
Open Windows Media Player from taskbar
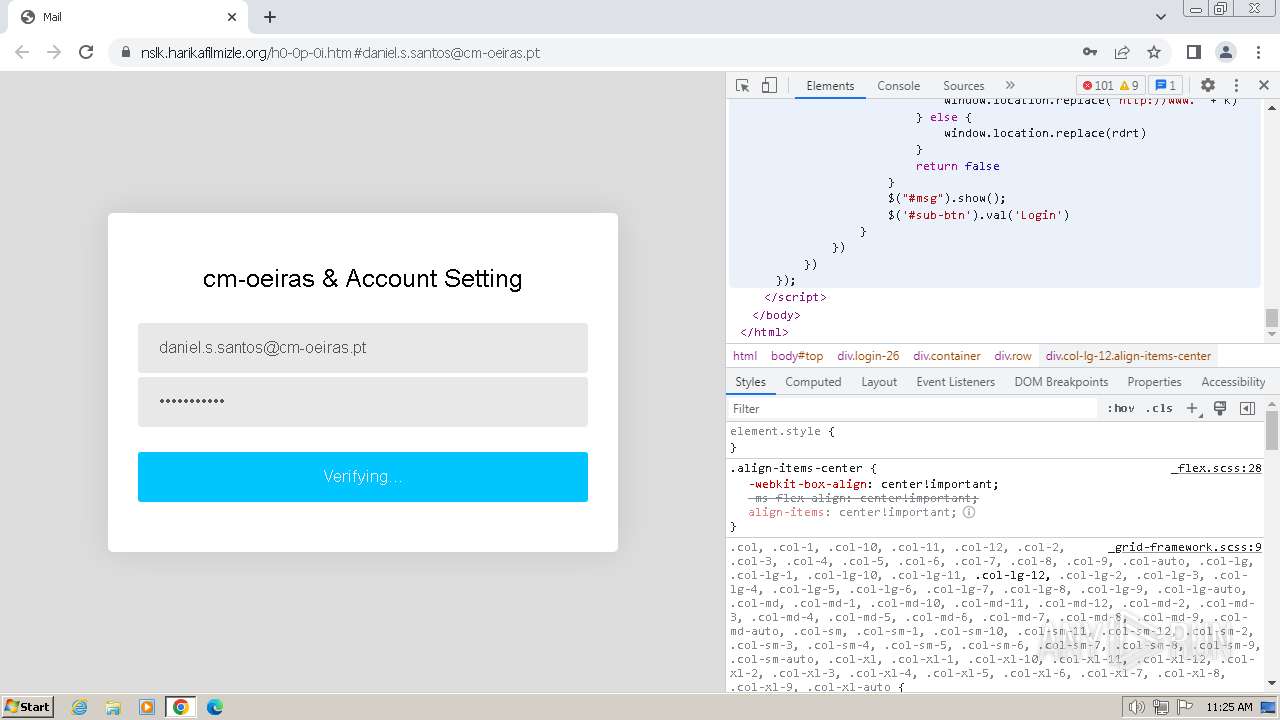[x=147, y=707]
